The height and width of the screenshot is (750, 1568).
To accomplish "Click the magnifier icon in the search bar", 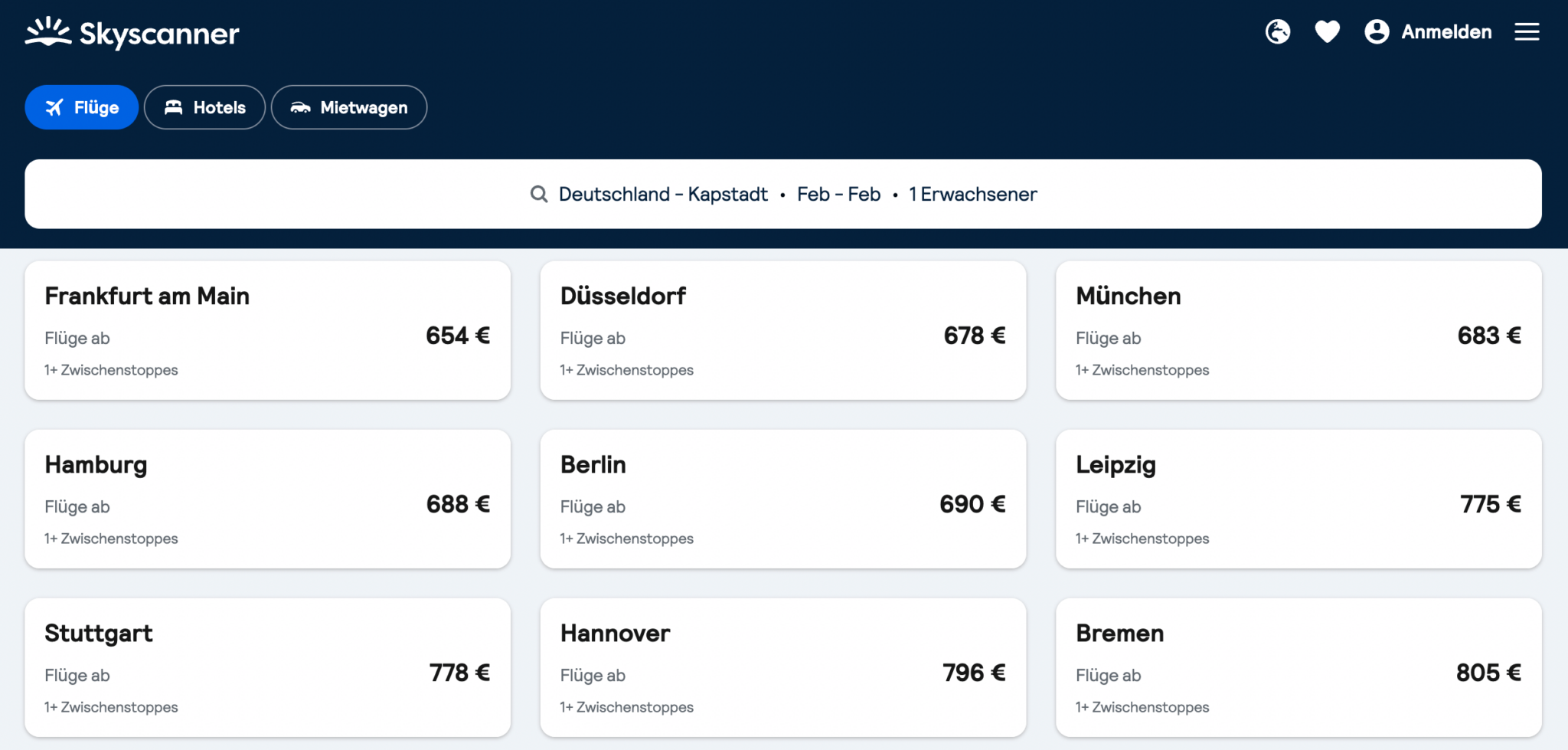I will click(x=538, y=194).
